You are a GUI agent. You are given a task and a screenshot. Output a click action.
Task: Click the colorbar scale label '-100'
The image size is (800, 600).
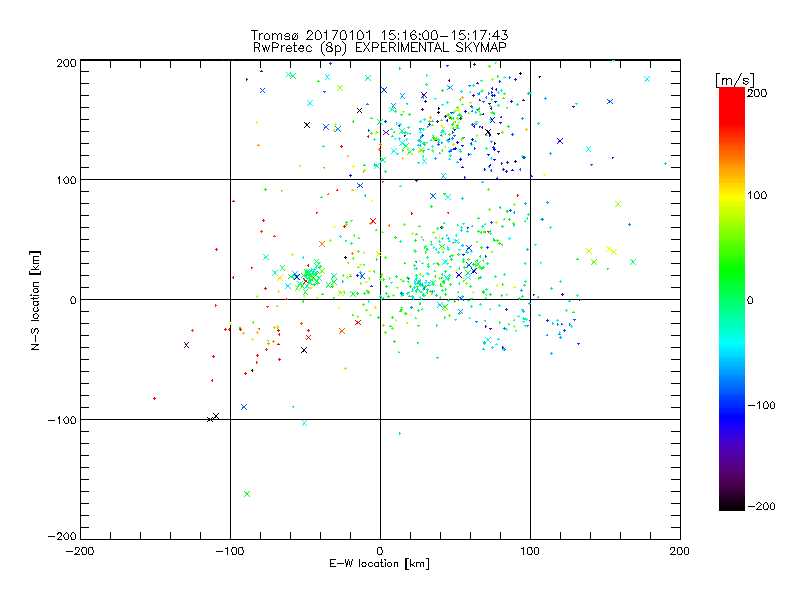(761, 405)
